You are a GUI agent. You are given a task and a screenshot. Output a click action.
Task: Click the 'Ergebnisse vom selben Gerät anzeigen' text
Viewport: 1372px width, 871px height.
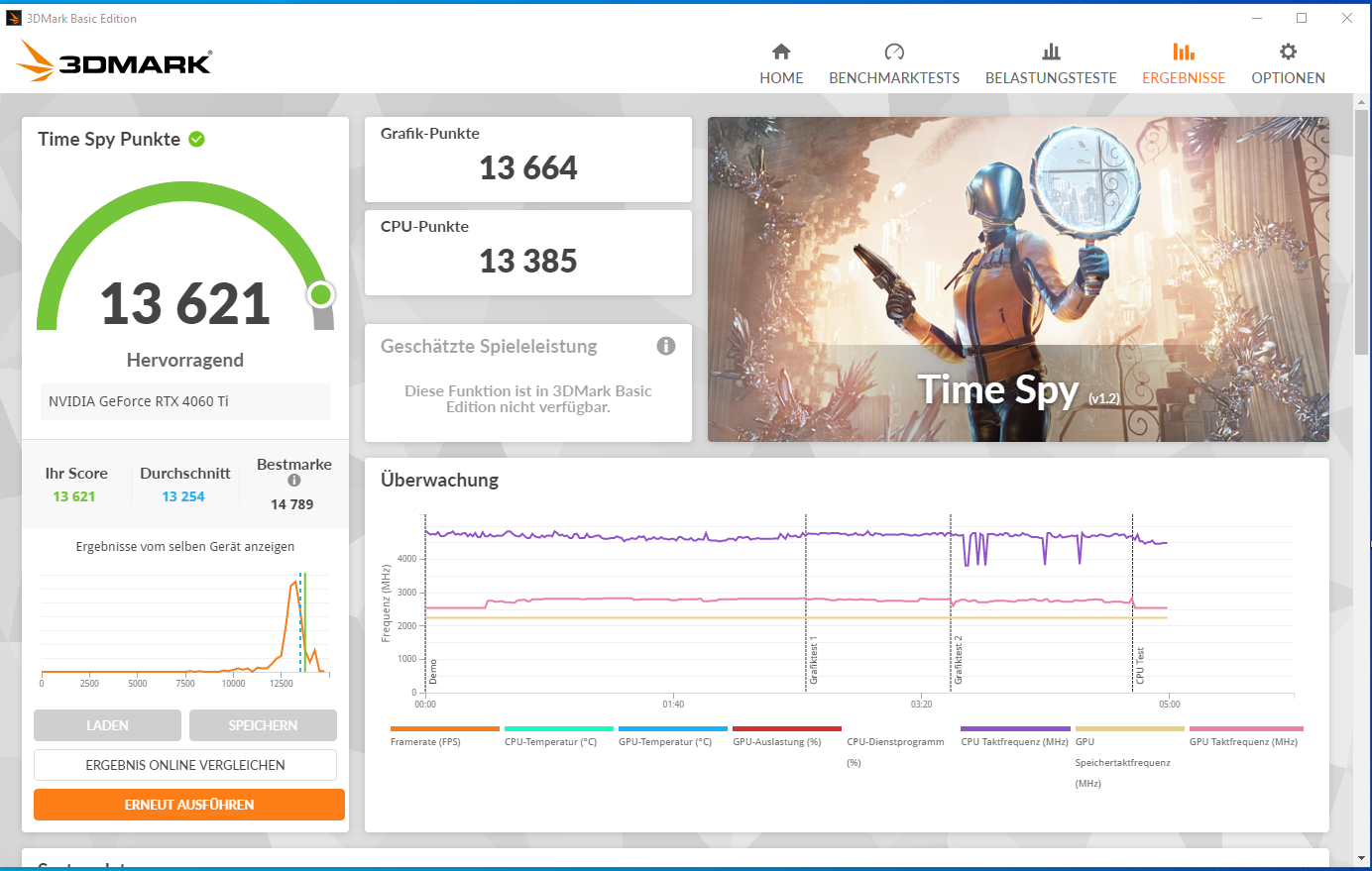[185, 546]
